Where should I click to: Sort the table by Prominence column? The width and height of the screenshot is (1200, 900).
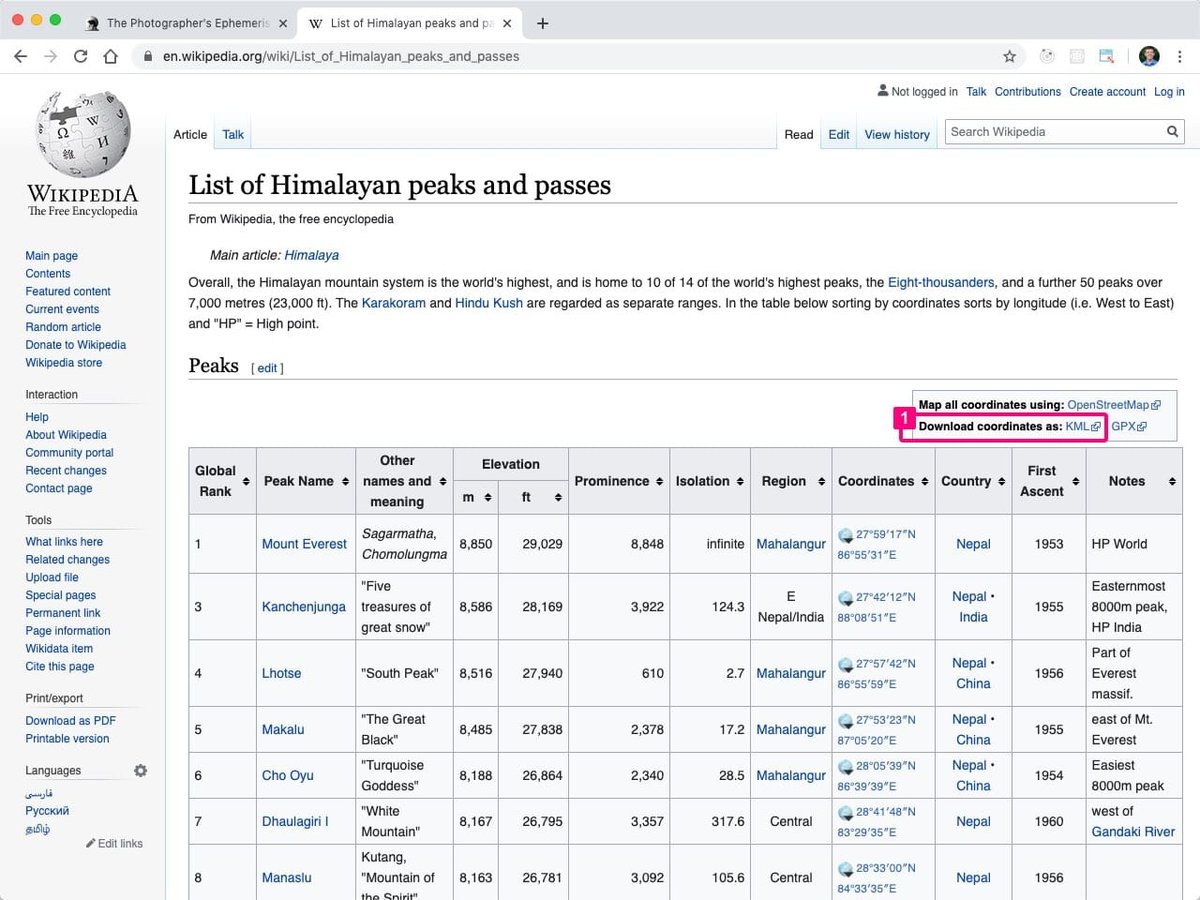click(619, 481)
